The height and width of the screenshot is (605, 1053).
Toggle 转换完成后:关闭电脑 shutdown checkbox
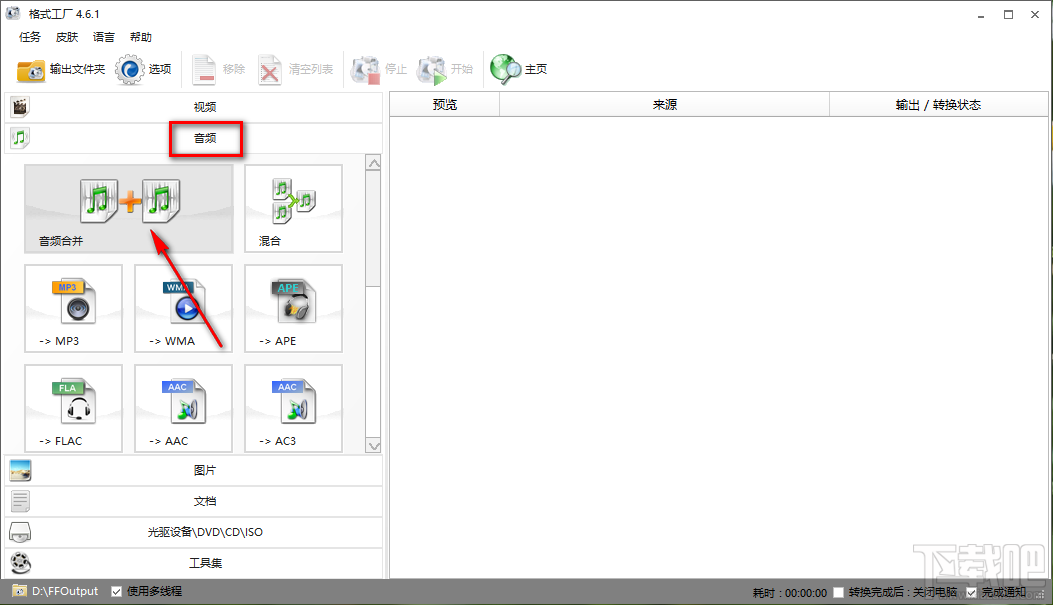tap(838, 593)
